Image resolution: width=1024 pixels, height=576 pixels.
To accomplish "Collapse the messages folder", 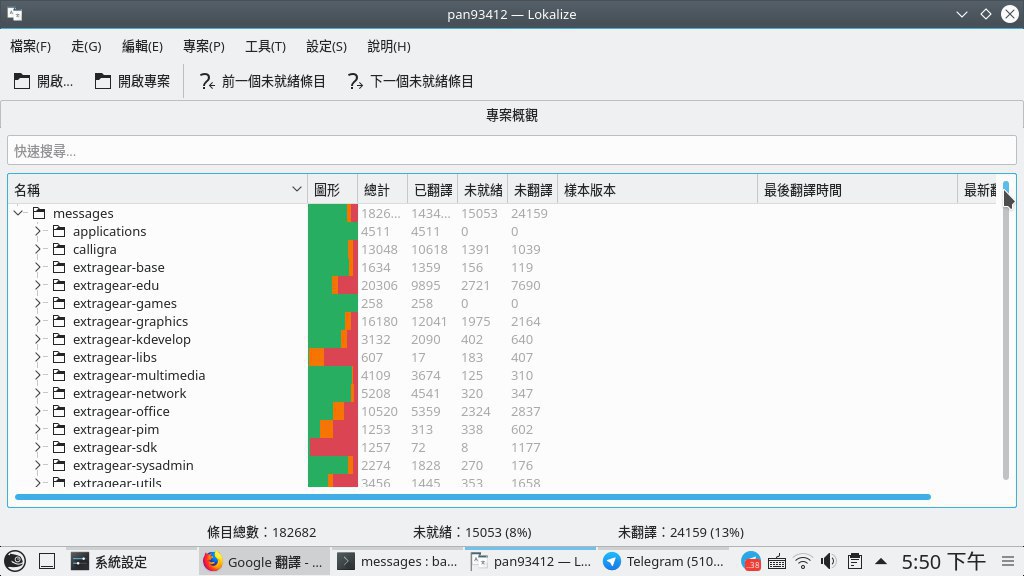I will (18, 213).
